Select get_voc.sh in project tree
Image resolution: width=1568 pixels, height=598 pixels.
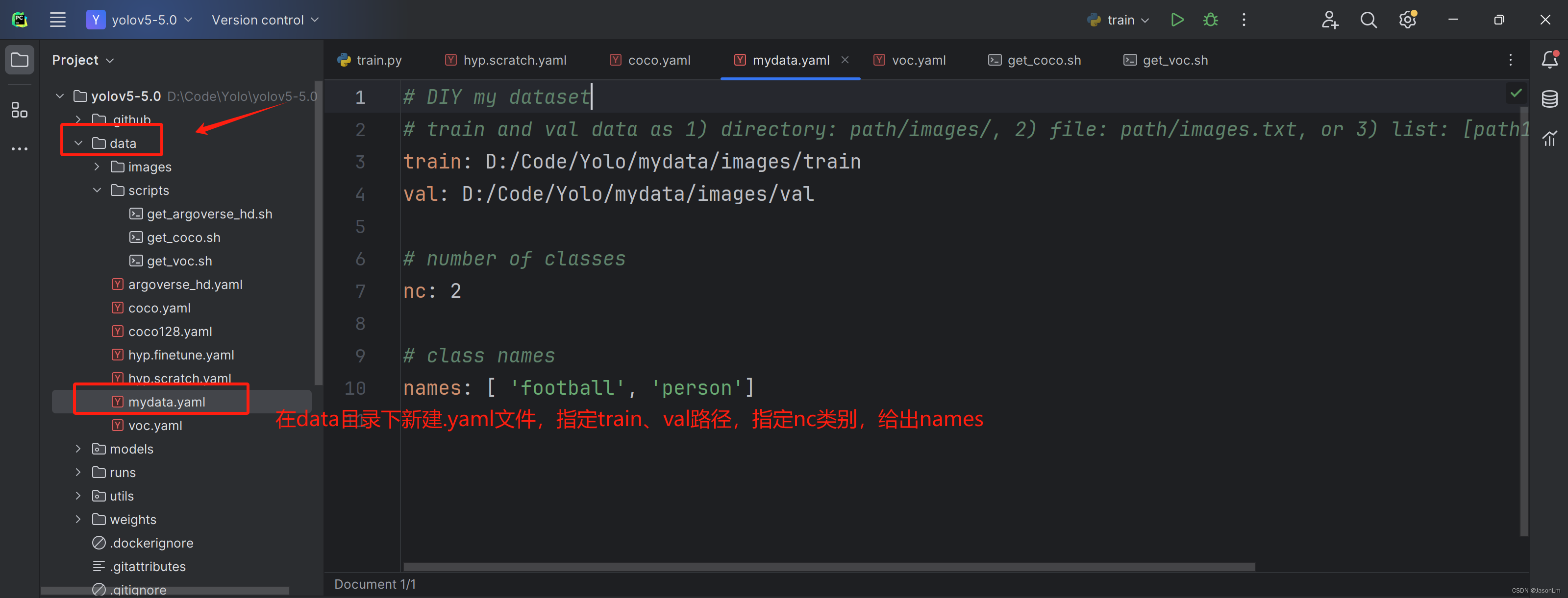pyautogui.click(x=171, y=261)
